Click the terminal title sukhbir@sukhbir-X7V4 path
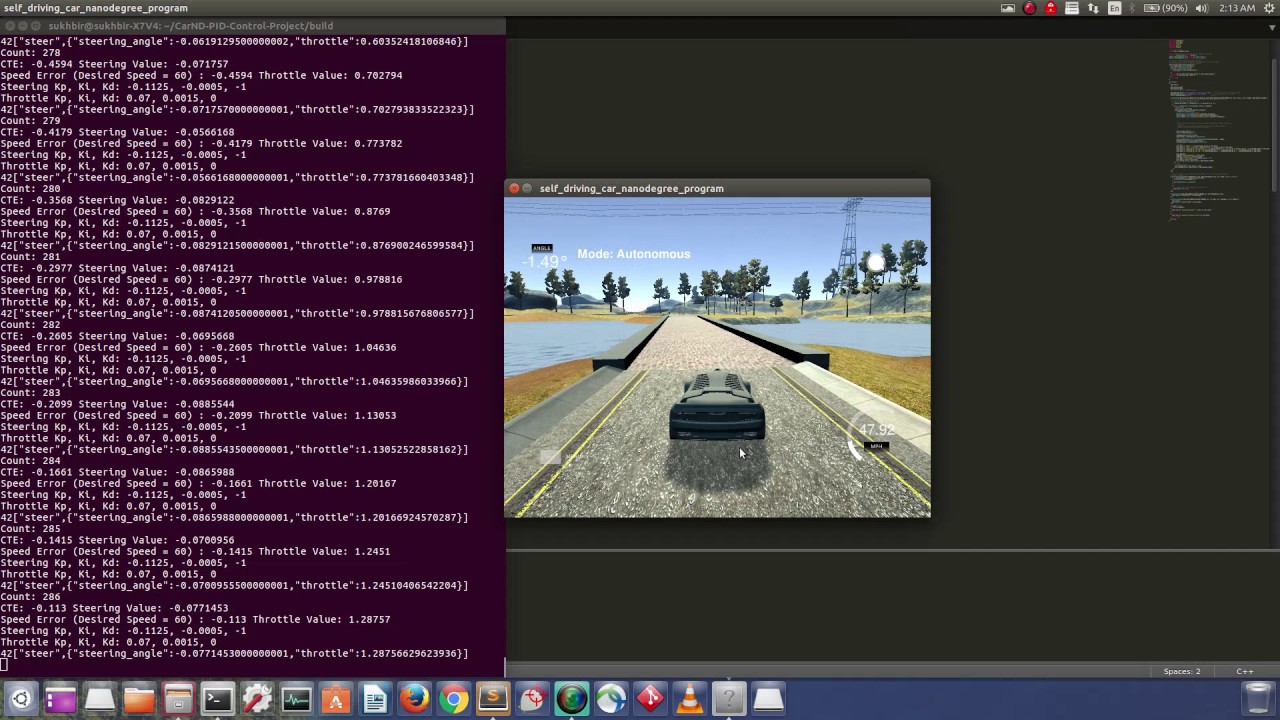This screenshot has width=1280, height=720. [x=191, y=26]
